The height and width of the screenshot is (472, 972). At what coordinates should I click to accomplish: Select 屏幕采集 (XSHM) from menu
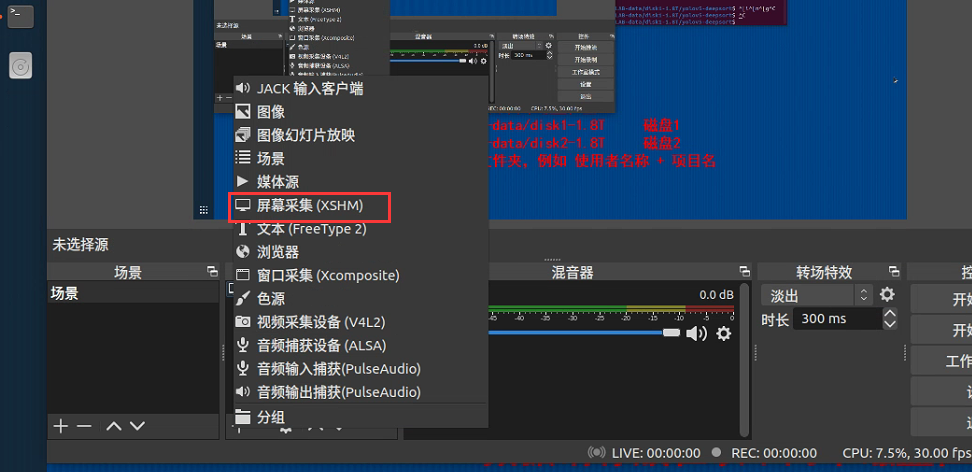[x=361, y=205]
